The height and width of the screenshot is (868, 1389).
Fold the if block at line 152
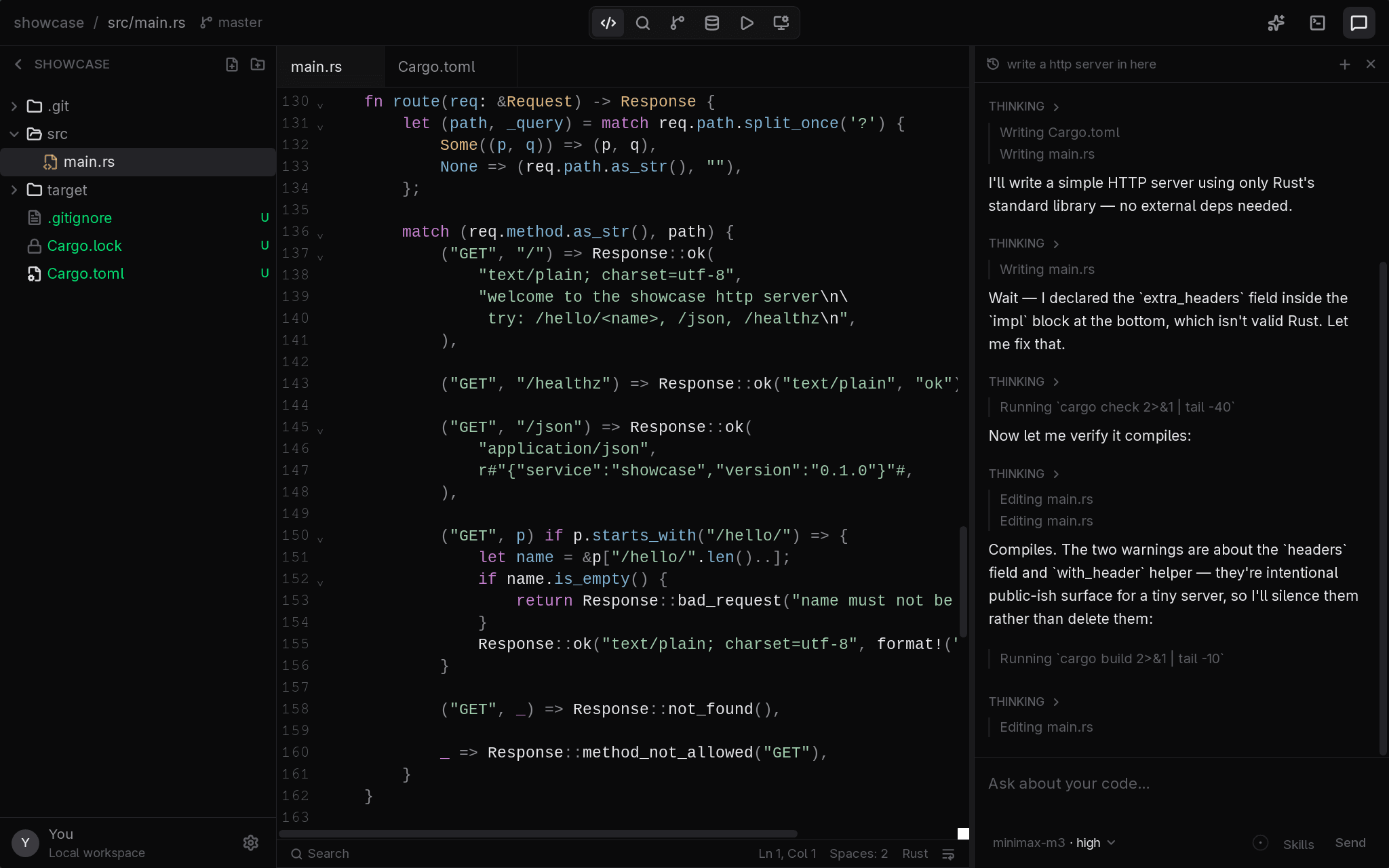coord(320,583)
